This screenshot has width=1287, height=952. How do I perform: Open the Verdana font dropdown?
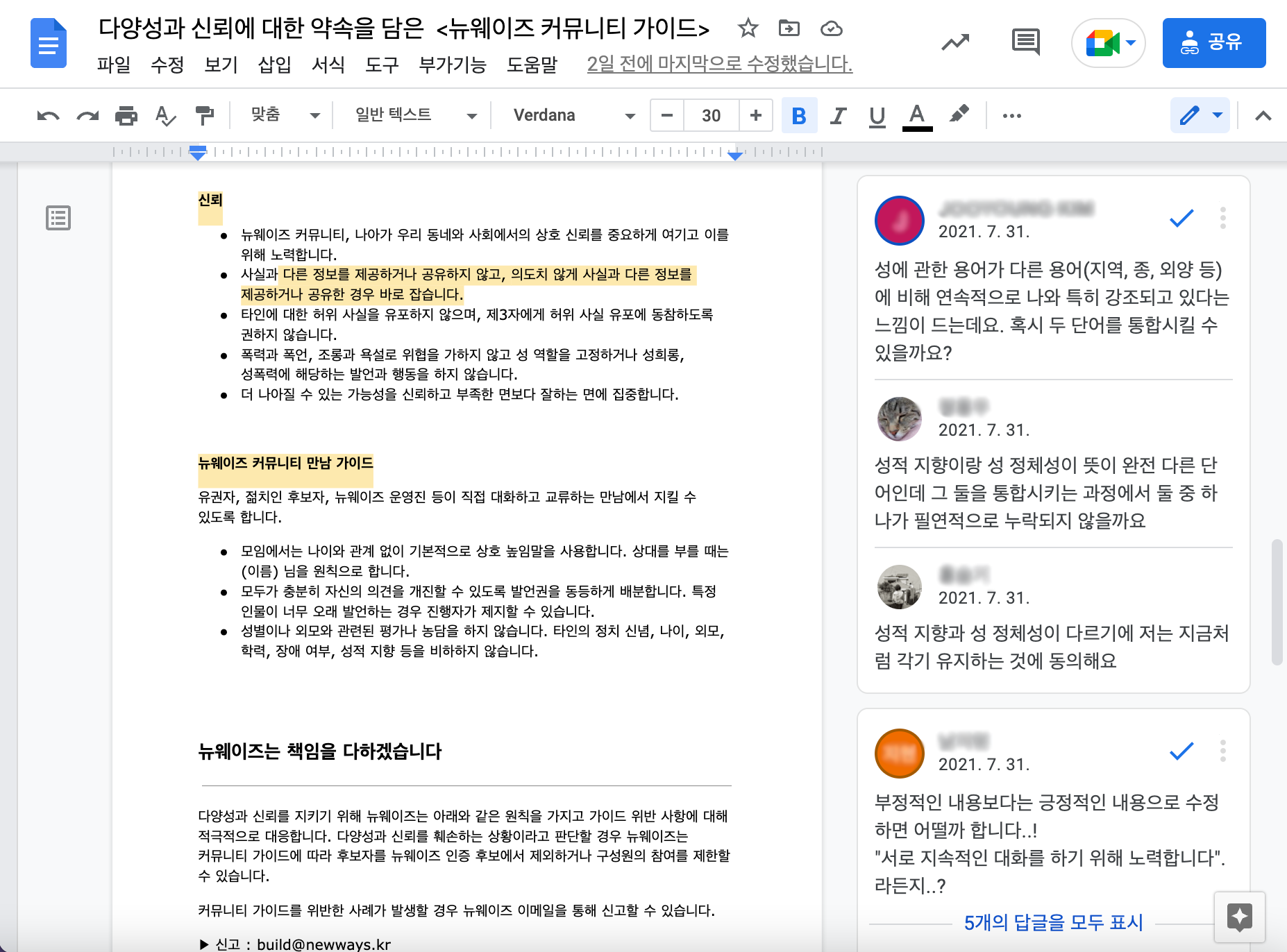[573, 115]
